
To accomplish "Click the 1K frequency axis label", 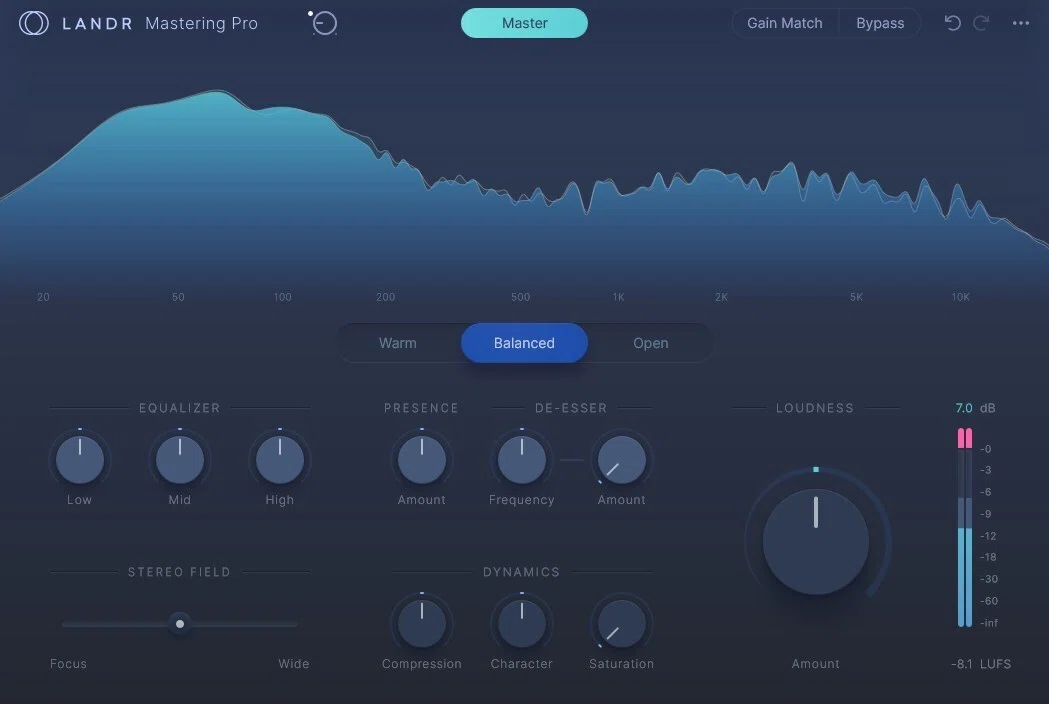I will [618, 296].
